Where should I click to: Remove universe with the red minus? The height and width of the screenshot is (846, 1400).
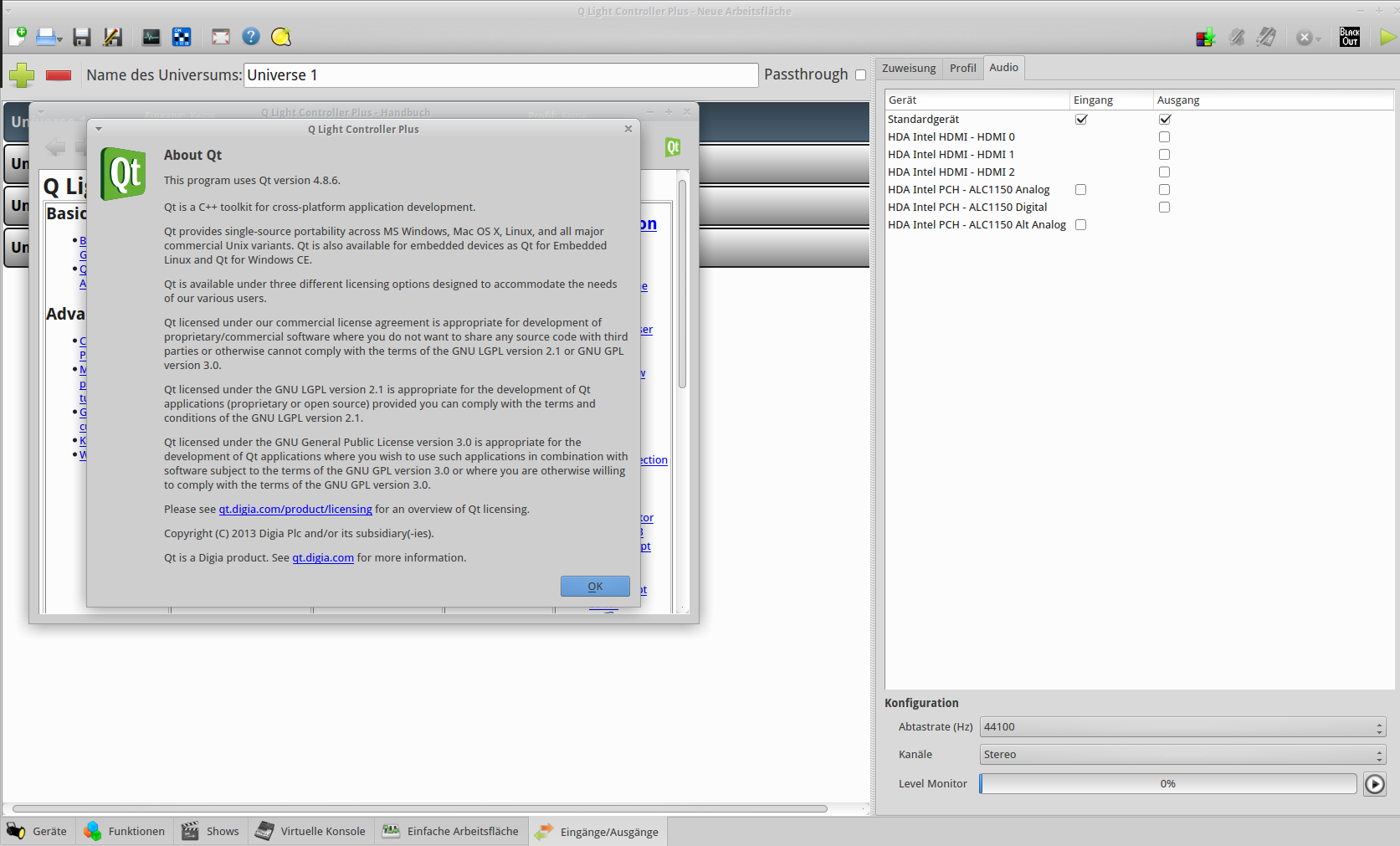click(x=59, y=75)
